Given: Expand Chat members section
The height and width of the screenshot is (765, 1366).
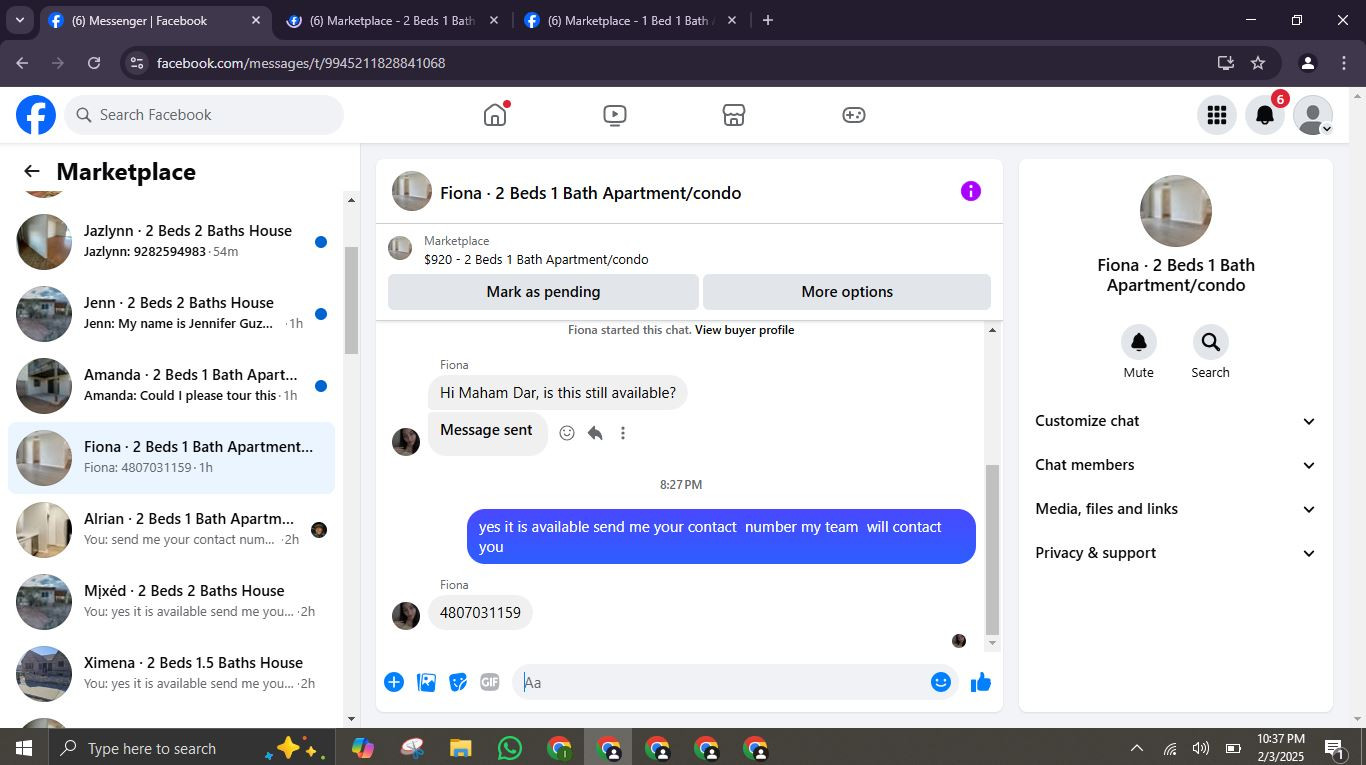Looking at the screenshot, I should coord(1176,465).
